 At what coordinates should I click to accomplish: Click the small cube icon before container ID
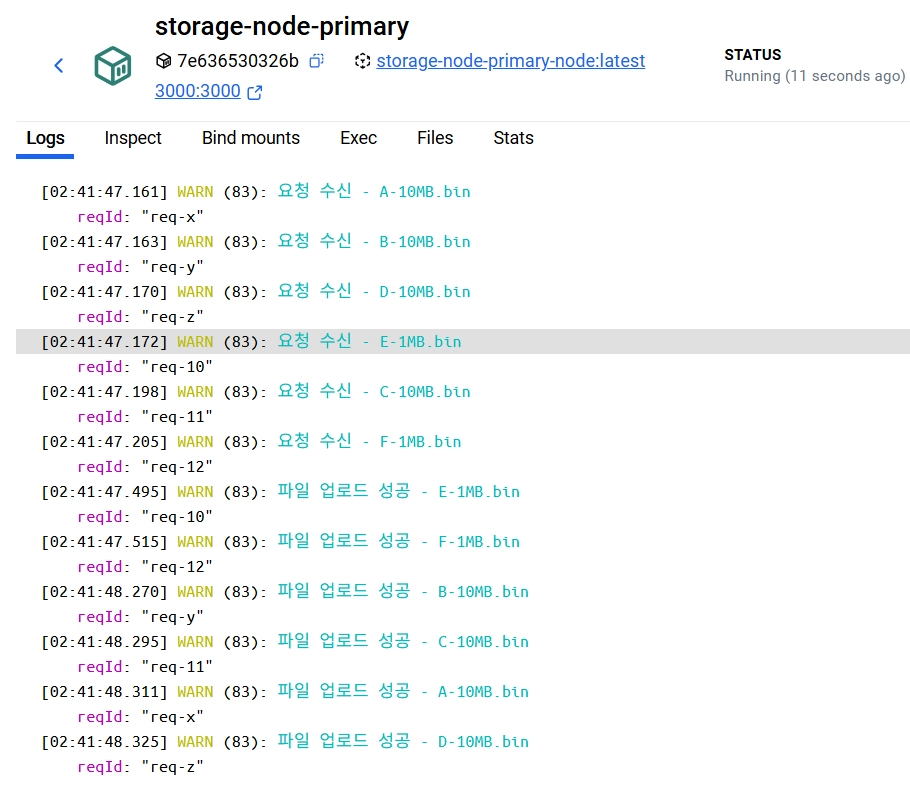(164, 60)
